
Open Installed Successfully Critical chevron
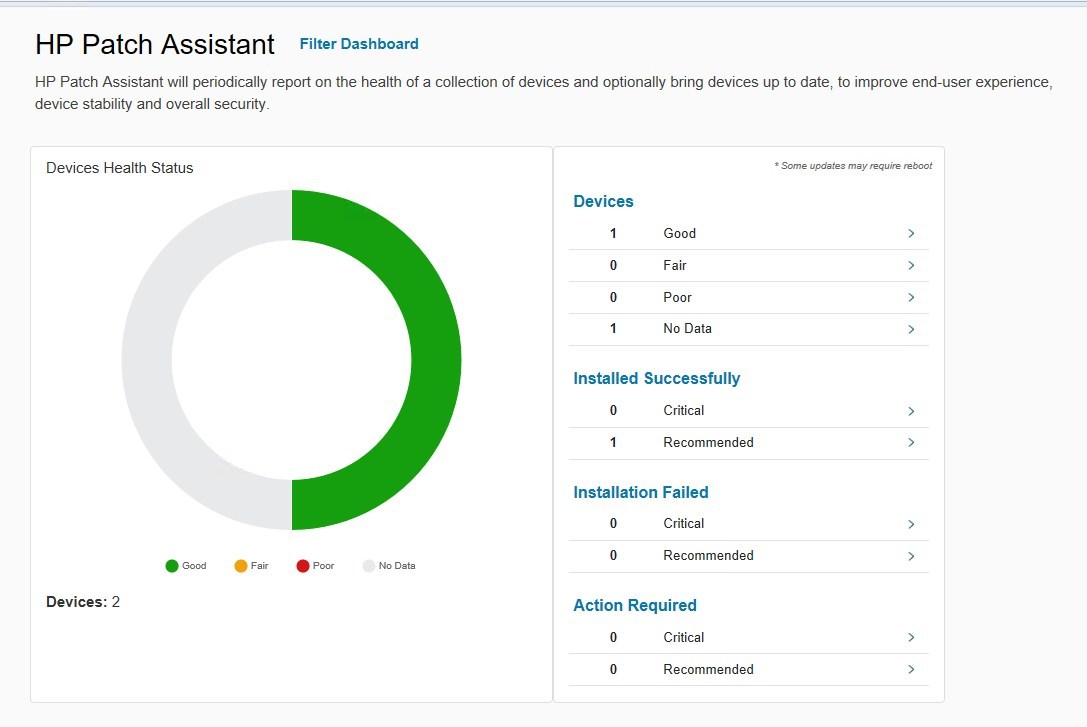point(911,411)
